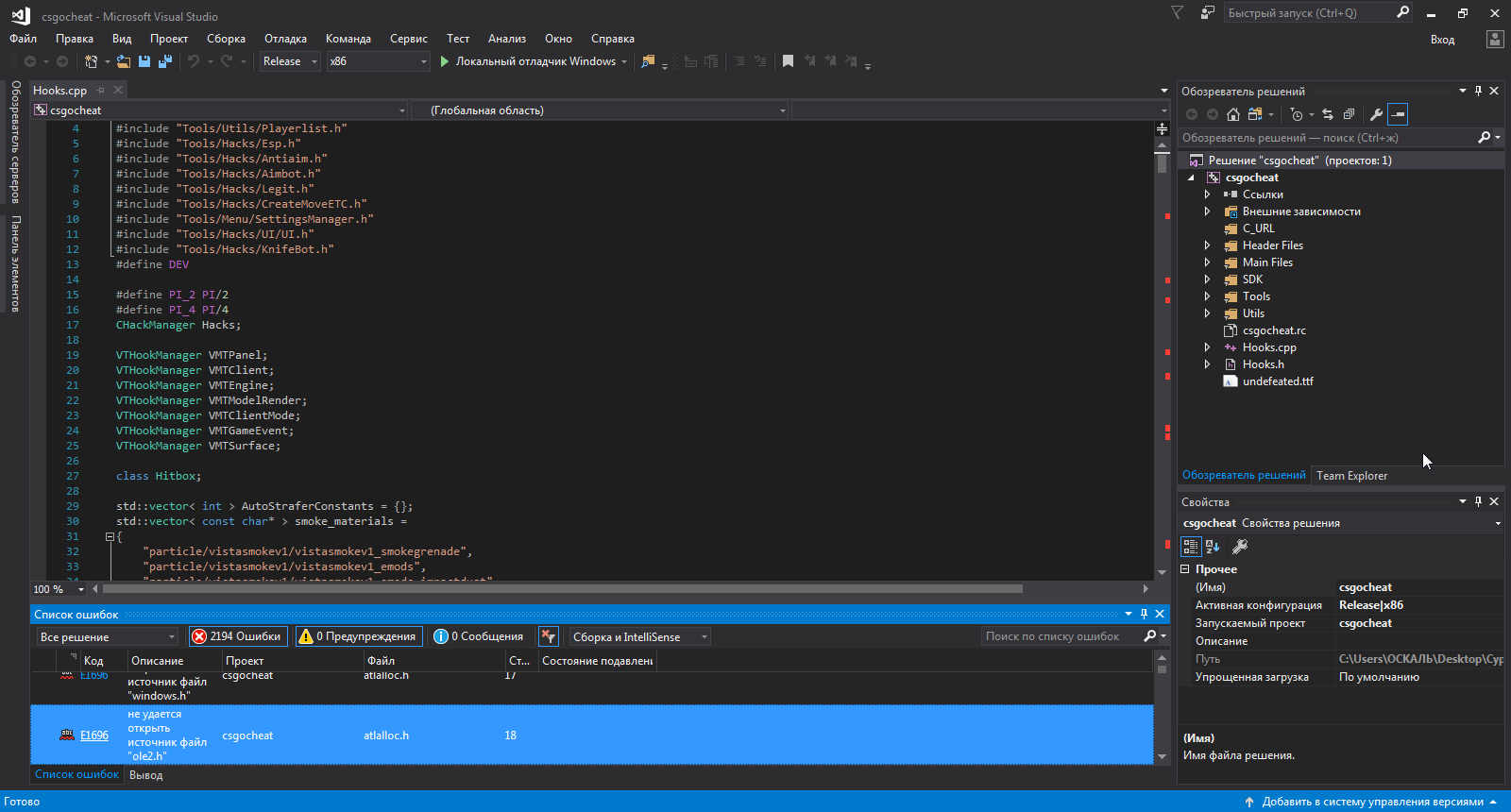Open the Release configuration dropdown
Screen dimensions: 1511x812
(x=290, y=61)
